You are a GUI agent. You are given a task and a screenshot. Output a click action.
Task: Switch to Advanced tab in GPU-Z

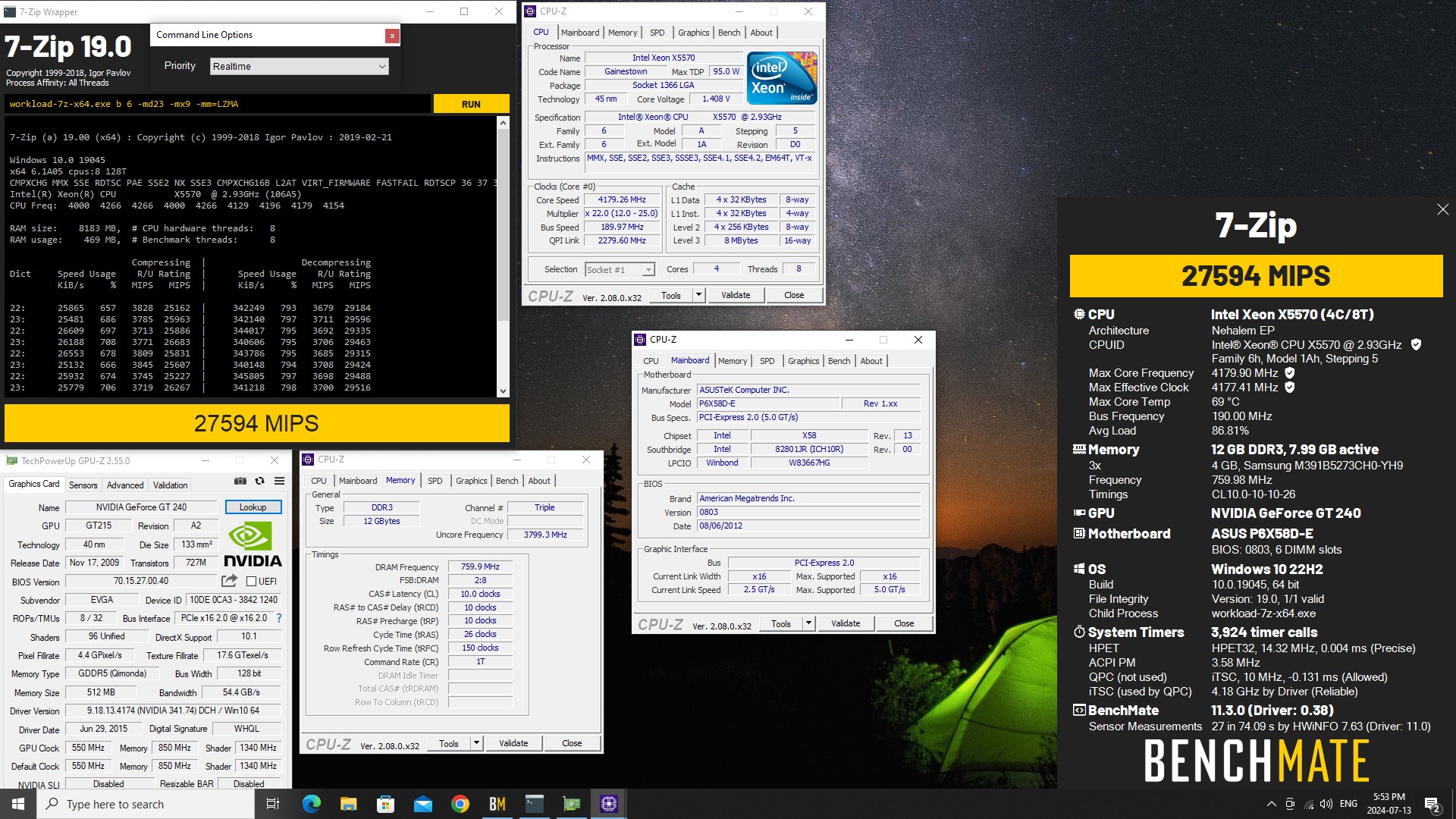(x=125, y=485)
